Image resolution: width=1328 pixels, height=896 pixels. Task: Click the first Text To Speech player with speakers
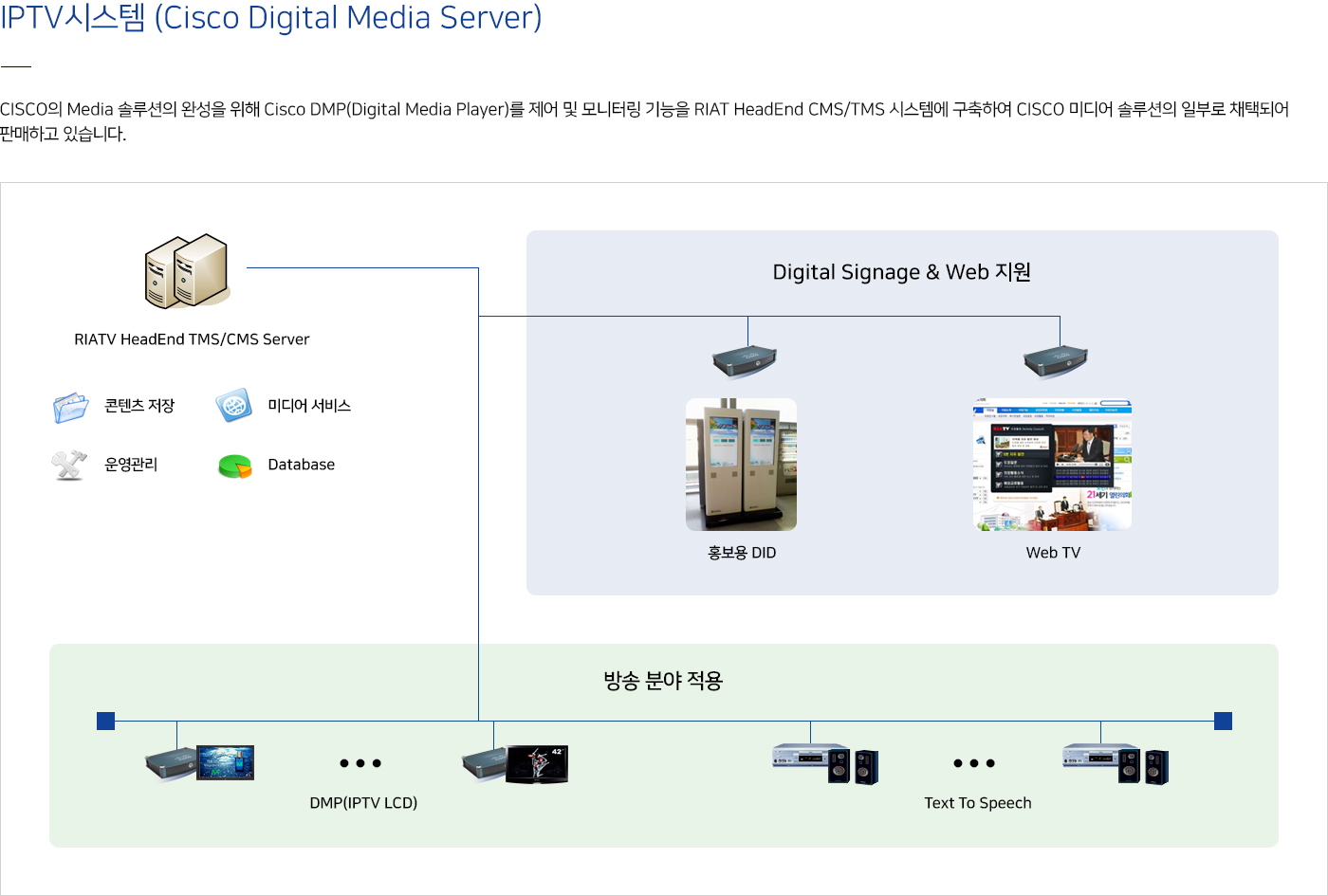(x=825, y=763)
